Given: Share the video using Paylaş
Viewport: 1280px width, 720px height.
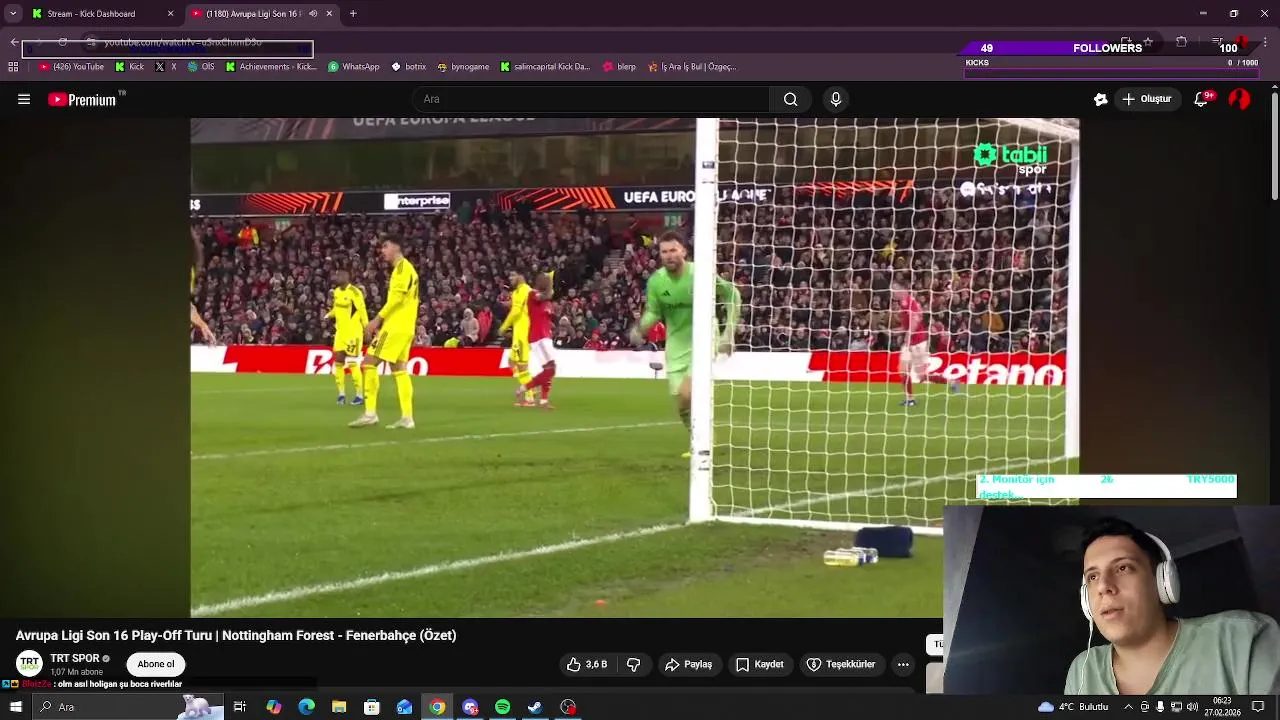Looking at the screenshot, I should pyautogui.click(x=689, y=664).
